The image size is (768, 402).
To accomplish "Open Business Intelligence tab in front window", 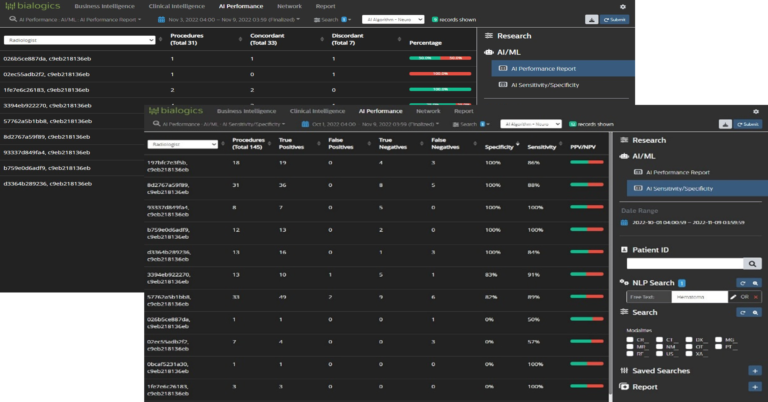I will 246,111.
